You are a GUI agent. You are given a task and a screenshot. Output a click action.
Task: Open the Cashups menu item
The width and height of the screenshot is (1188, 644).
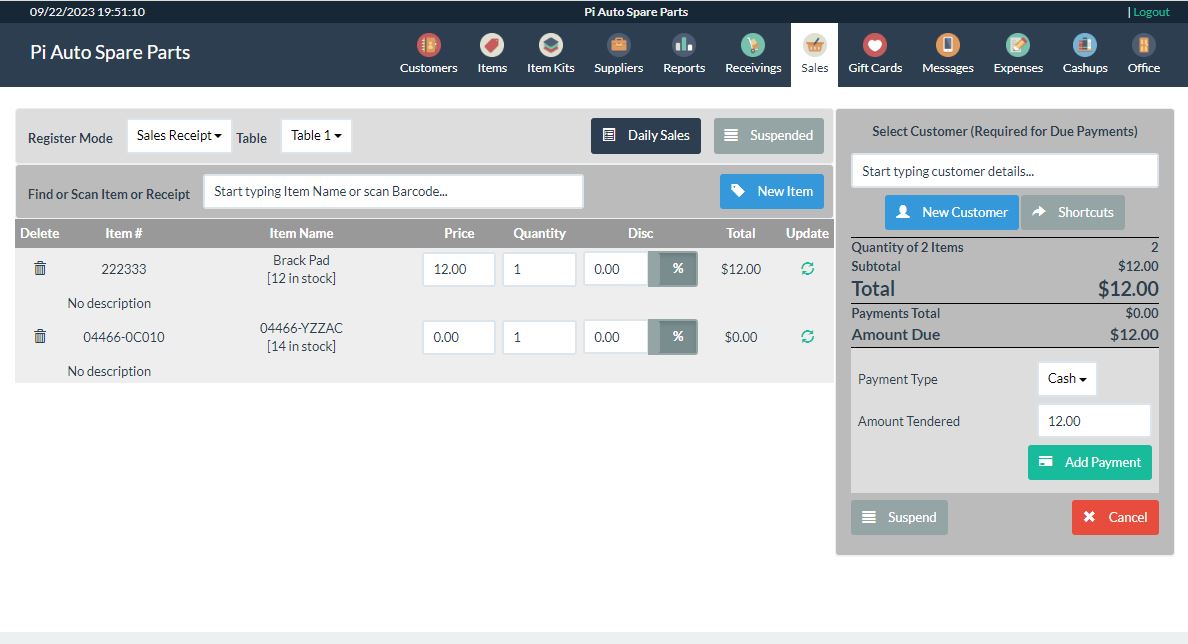click(x=1085, y=54)
